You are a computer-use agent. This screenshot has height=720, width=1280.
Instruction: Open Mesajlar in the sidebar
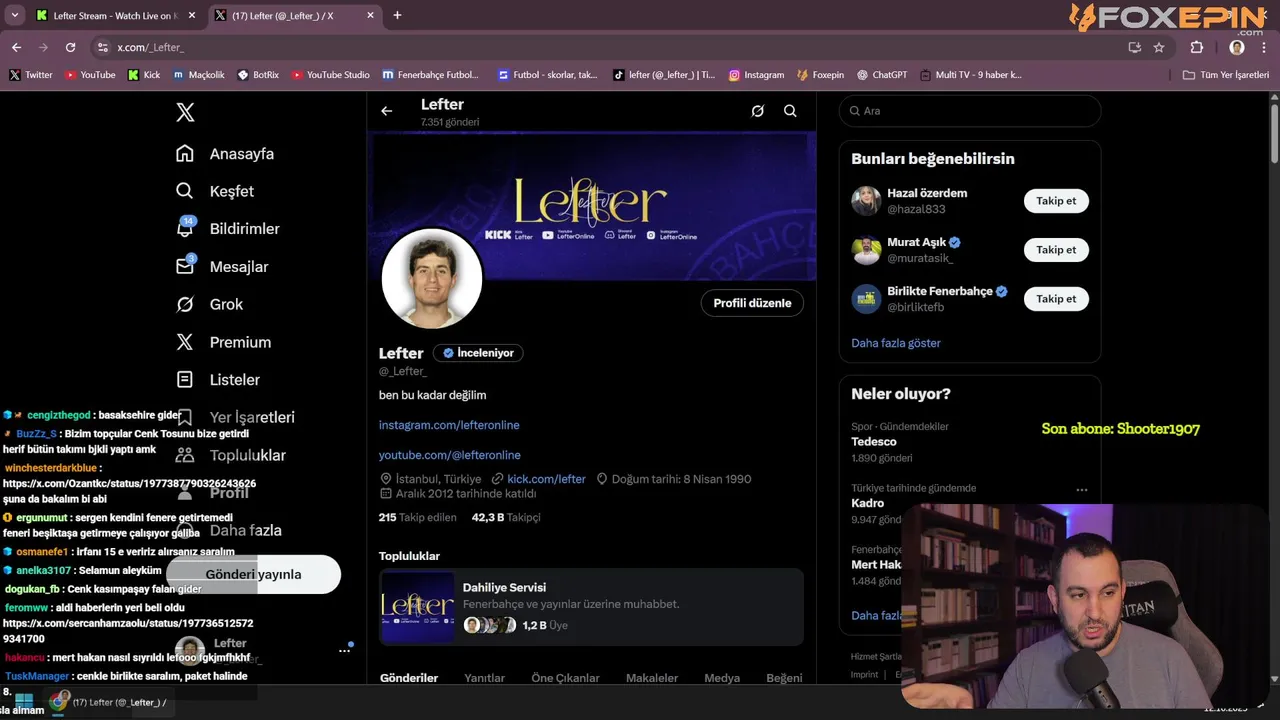click(222, 267)
